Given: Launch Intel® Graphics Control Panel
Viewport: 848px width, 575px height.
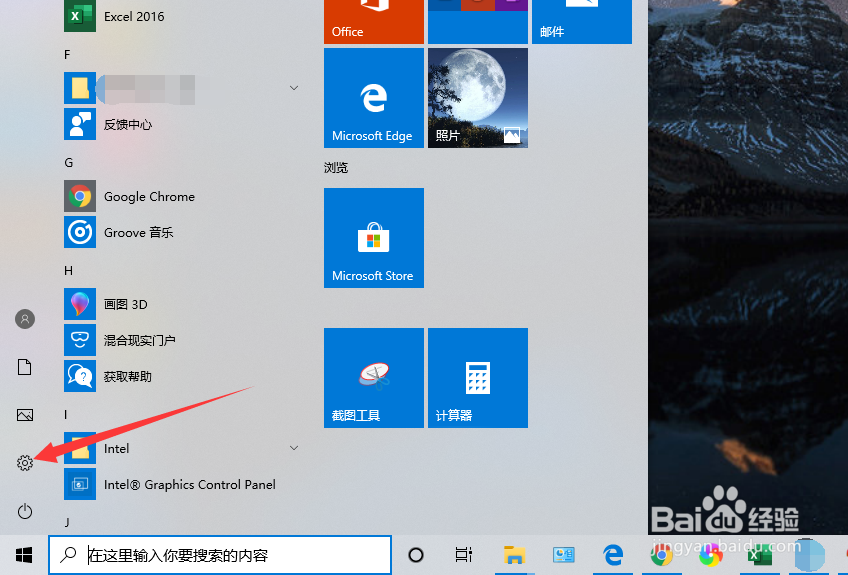Looking at the screenshot, I should pyautogui.click(x=181, y=484).
